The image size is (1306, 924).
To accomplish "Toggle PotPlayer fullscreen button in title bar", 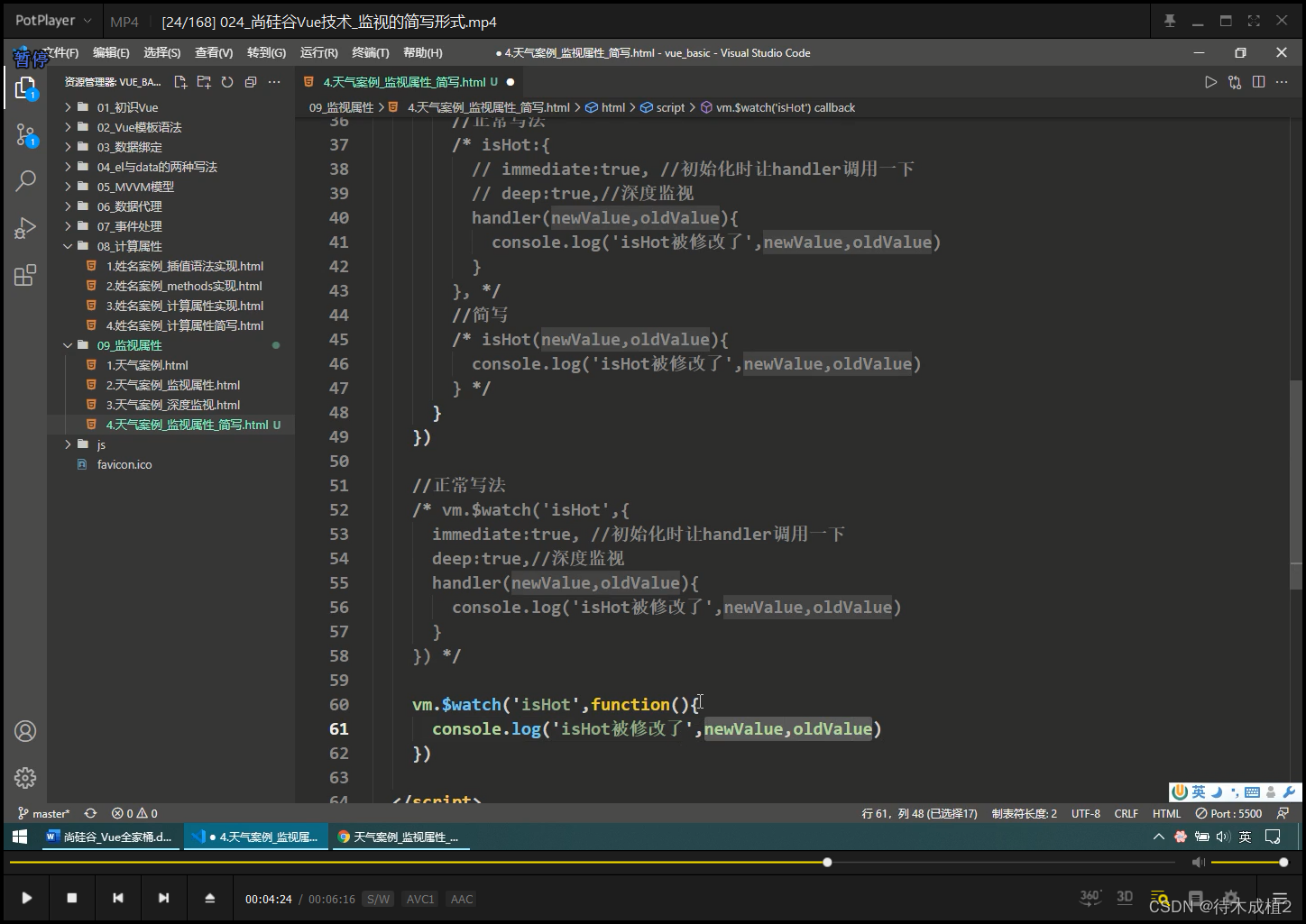I will 1254,21.
